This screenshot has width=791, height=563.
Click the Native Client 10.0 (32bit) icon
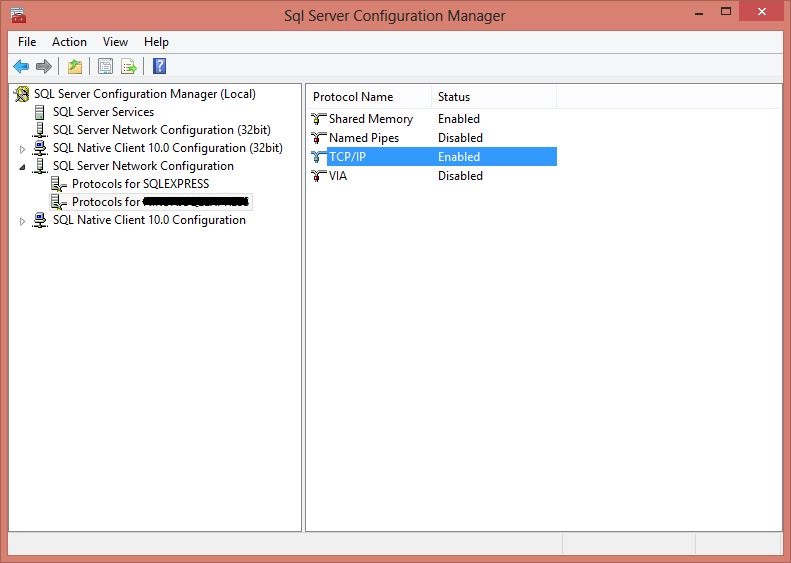click(x=40, y=148)
